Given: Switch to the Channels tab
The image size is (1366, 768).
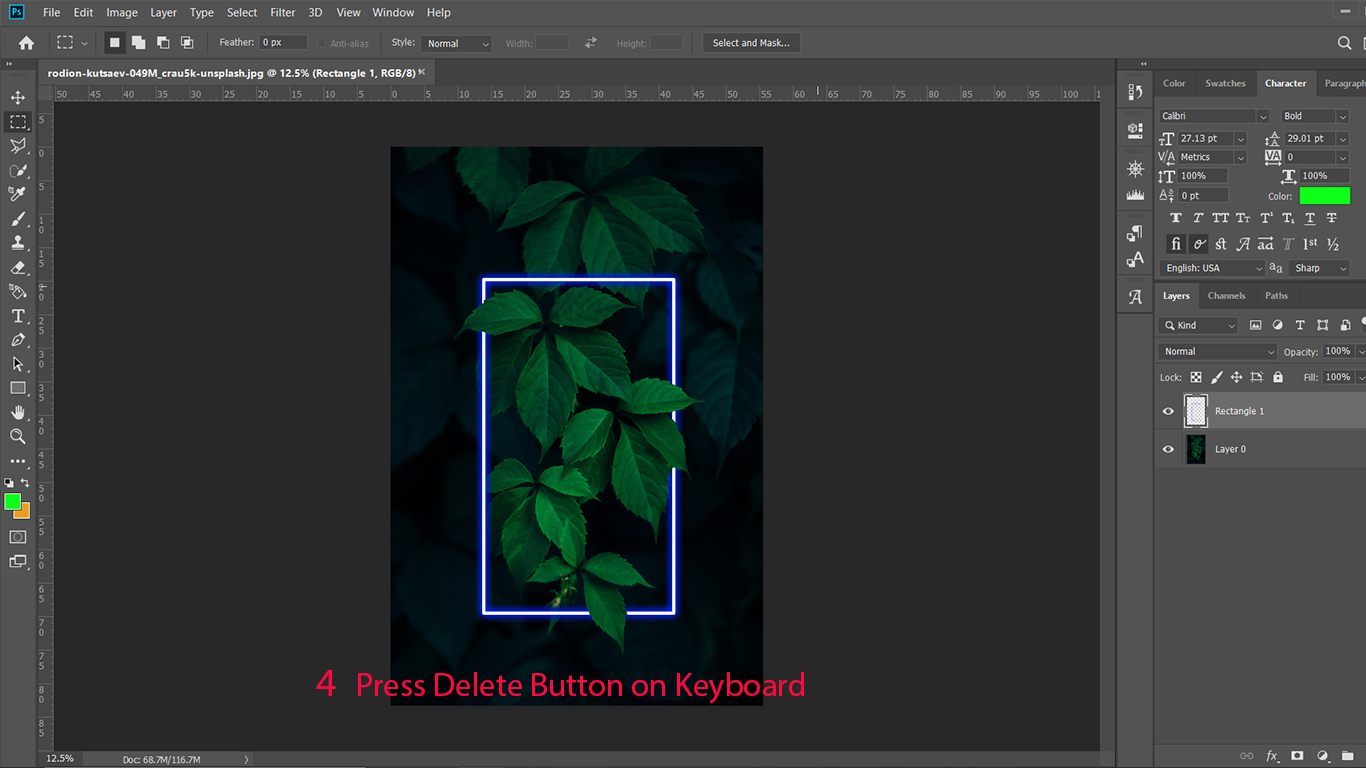Looking at the screenshot, I should [1226, 296].
